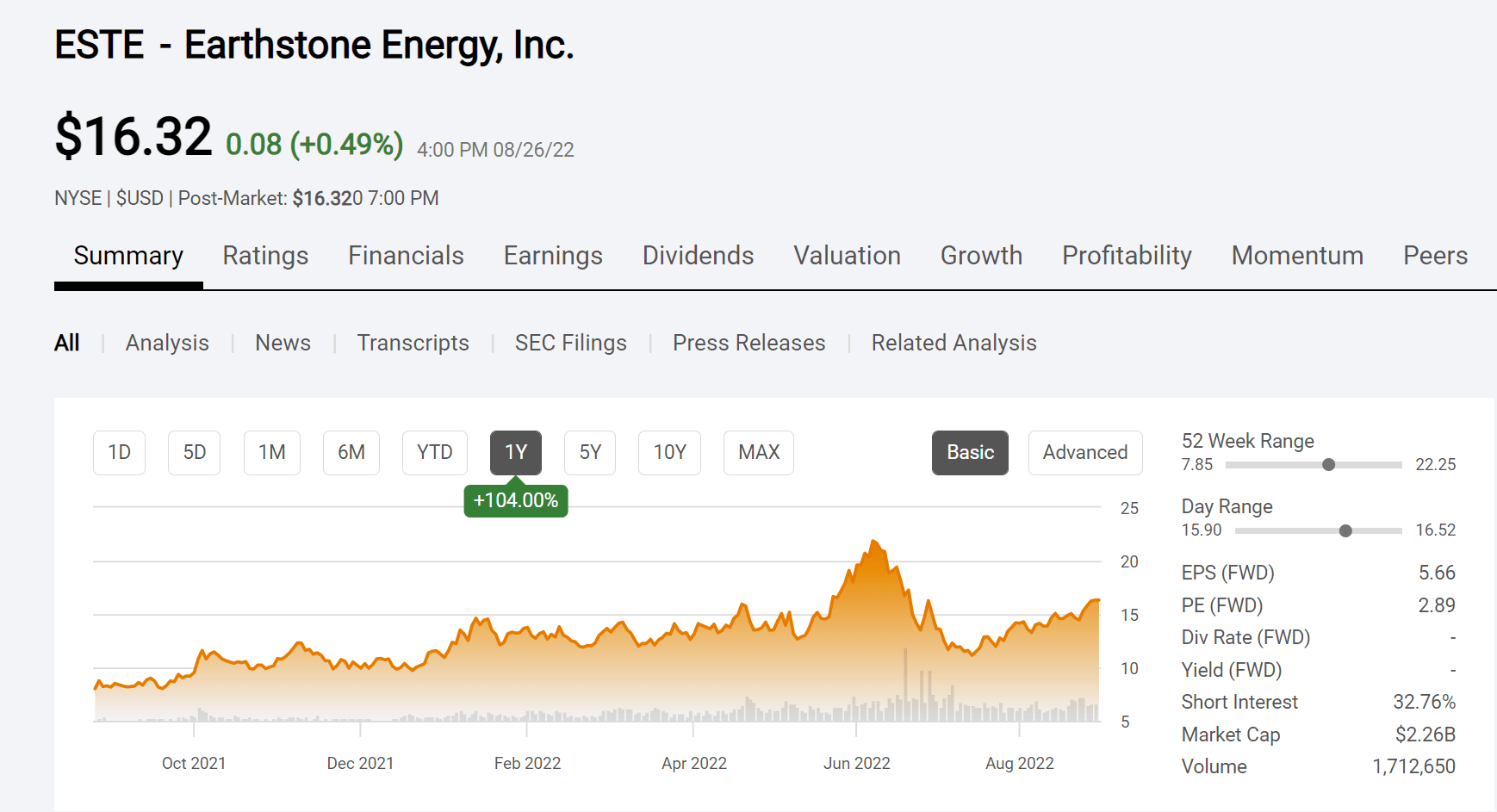Image resolution: width=1497 pixels, height=812 pixels.
Task: Switch to the Ratings tab
Action: point(265,256)
